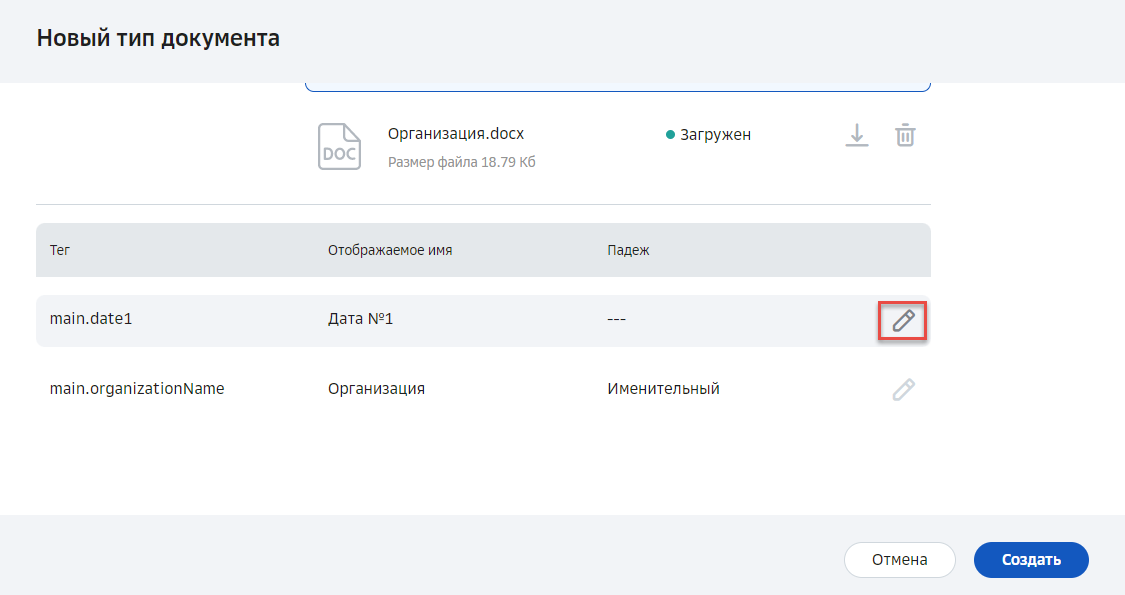Select the Организация display name cell
Screen dimensions: 1125x595
coord(376,388)
